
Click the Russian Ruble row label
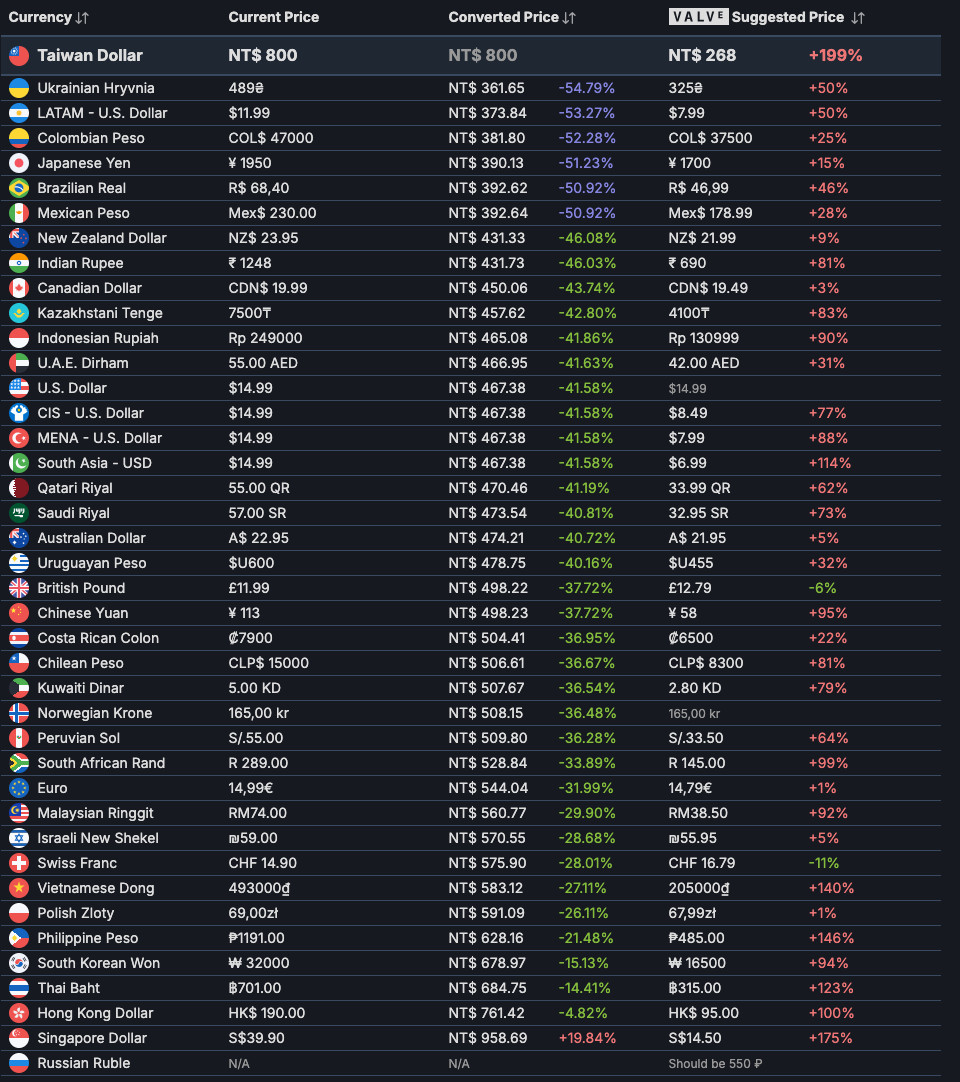tap(84, 1063)
